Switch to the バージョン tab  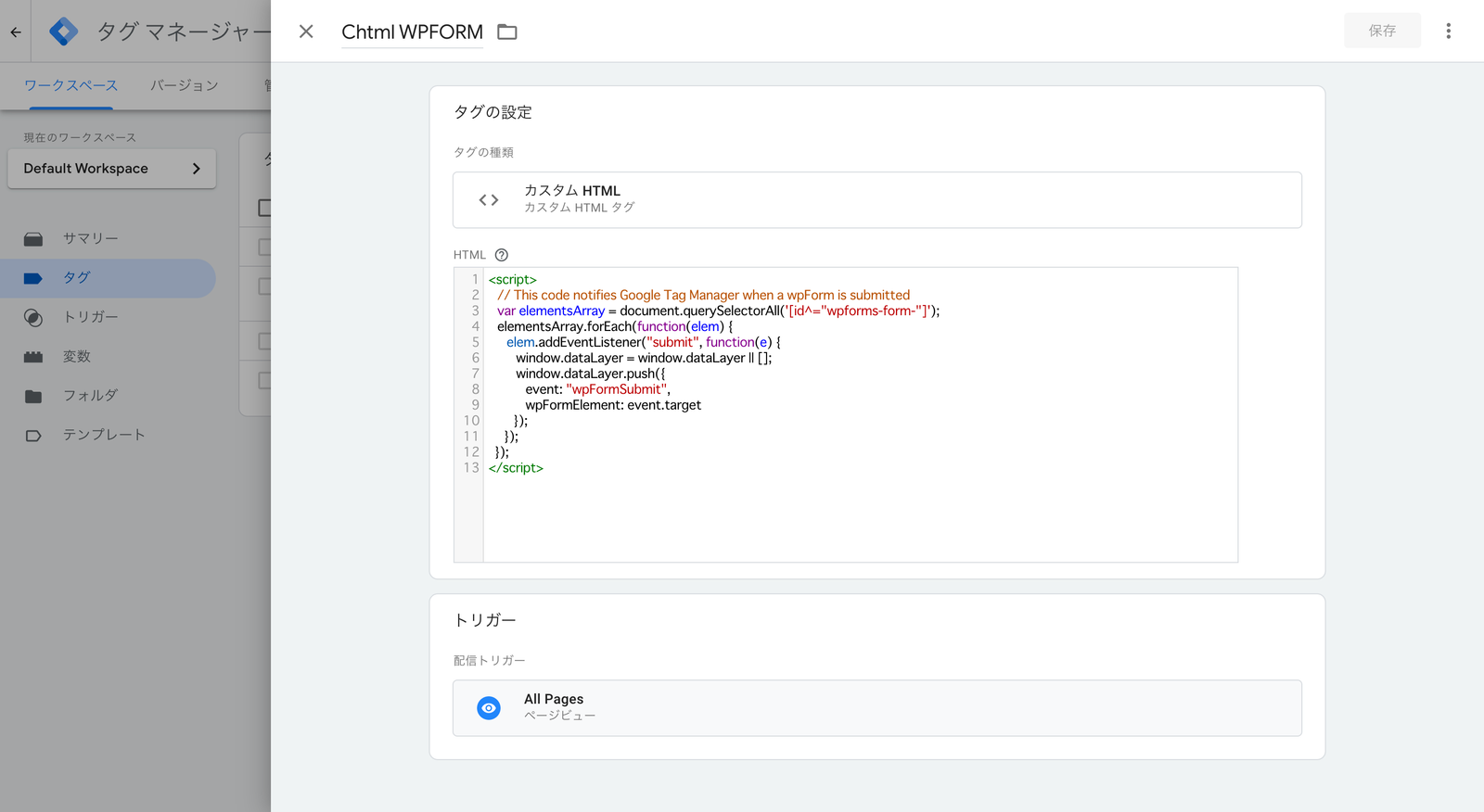click(185, 85)
